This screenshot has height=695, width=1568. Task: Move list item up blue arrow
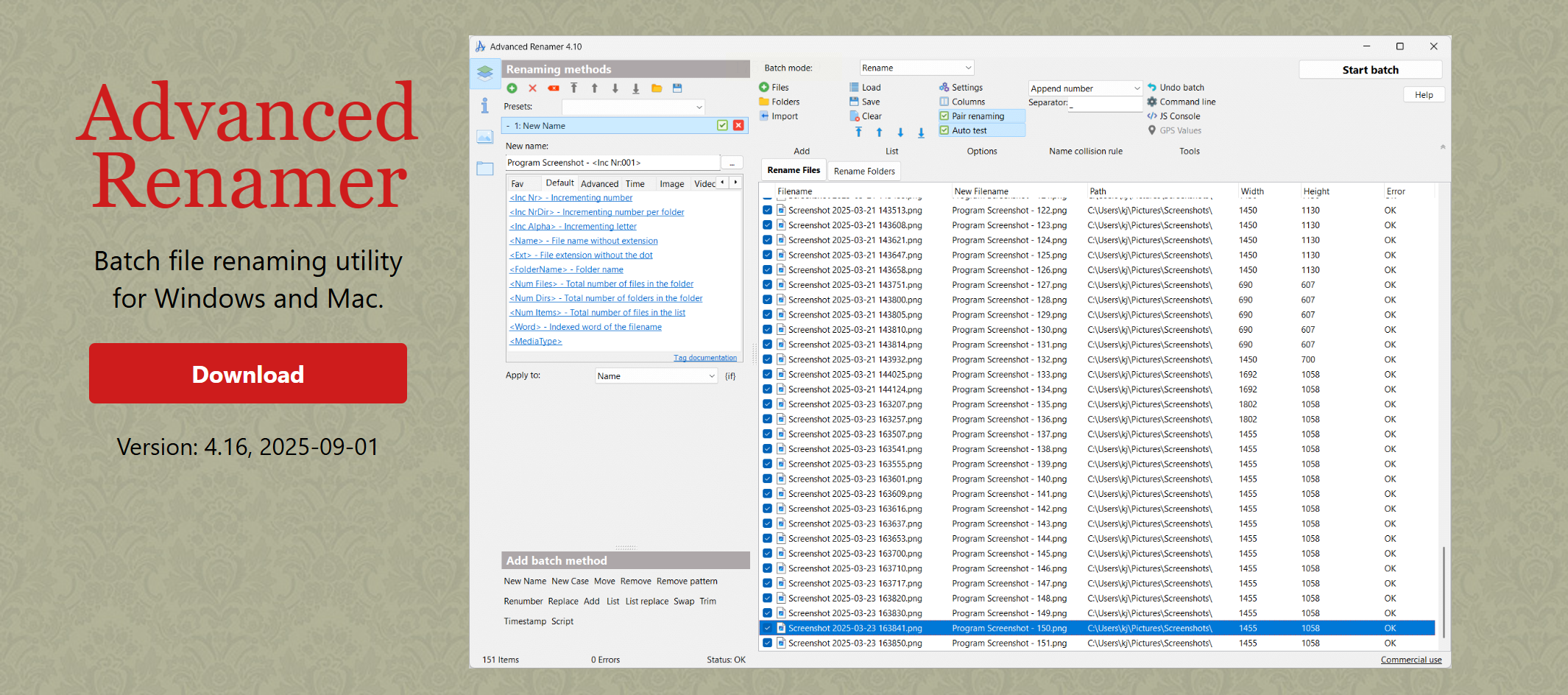tap(879, 133)
